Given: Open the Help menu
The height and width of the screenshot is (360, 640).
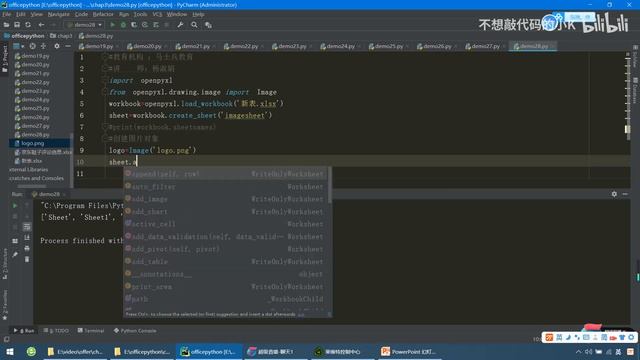Looking at the screenshot, I should tap(198, 14).
